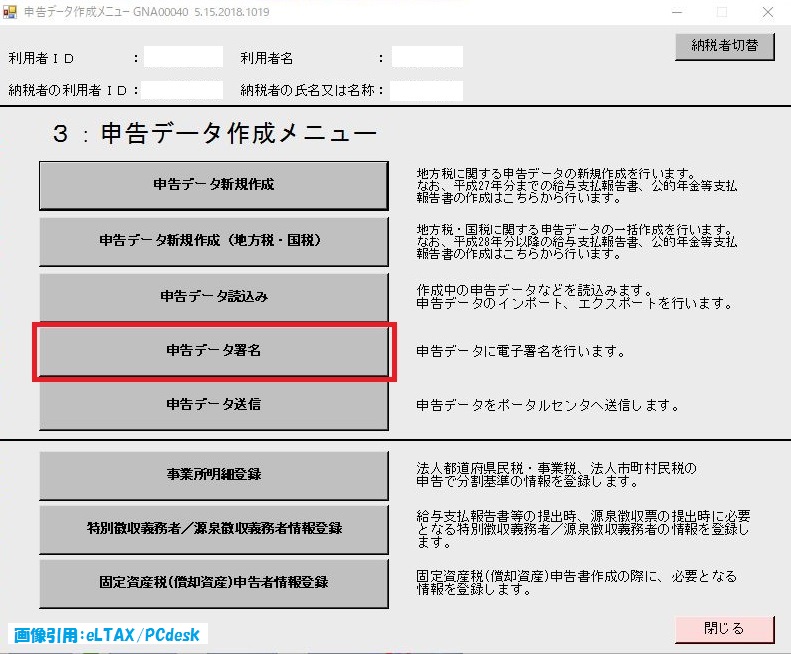Open 固定資産税(償却資産)申告者情報登録
This screenshot has width=791, height=654.
pyautogui.click(x=213, y=583)
